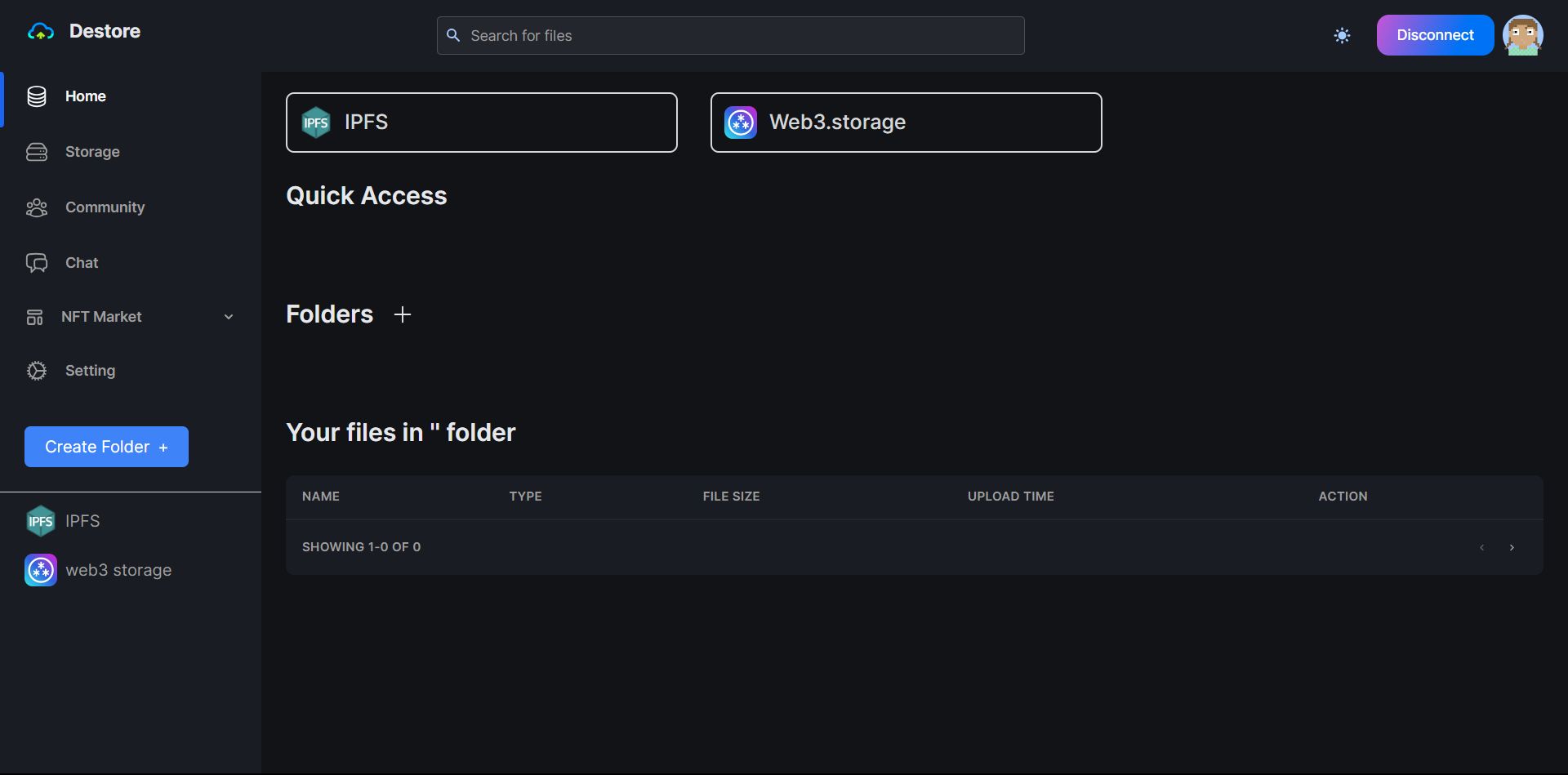Viewport: 1568px width, 775px height.
Task: Click the IPFS logo in top card
Action: (x=316, y=122)
